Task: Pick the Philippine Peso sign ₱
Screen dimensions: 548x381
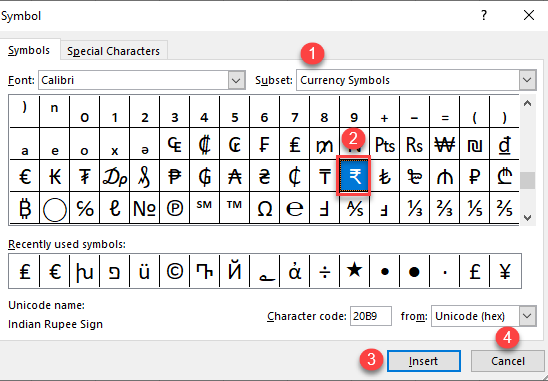Action: (x=175, y=176)
